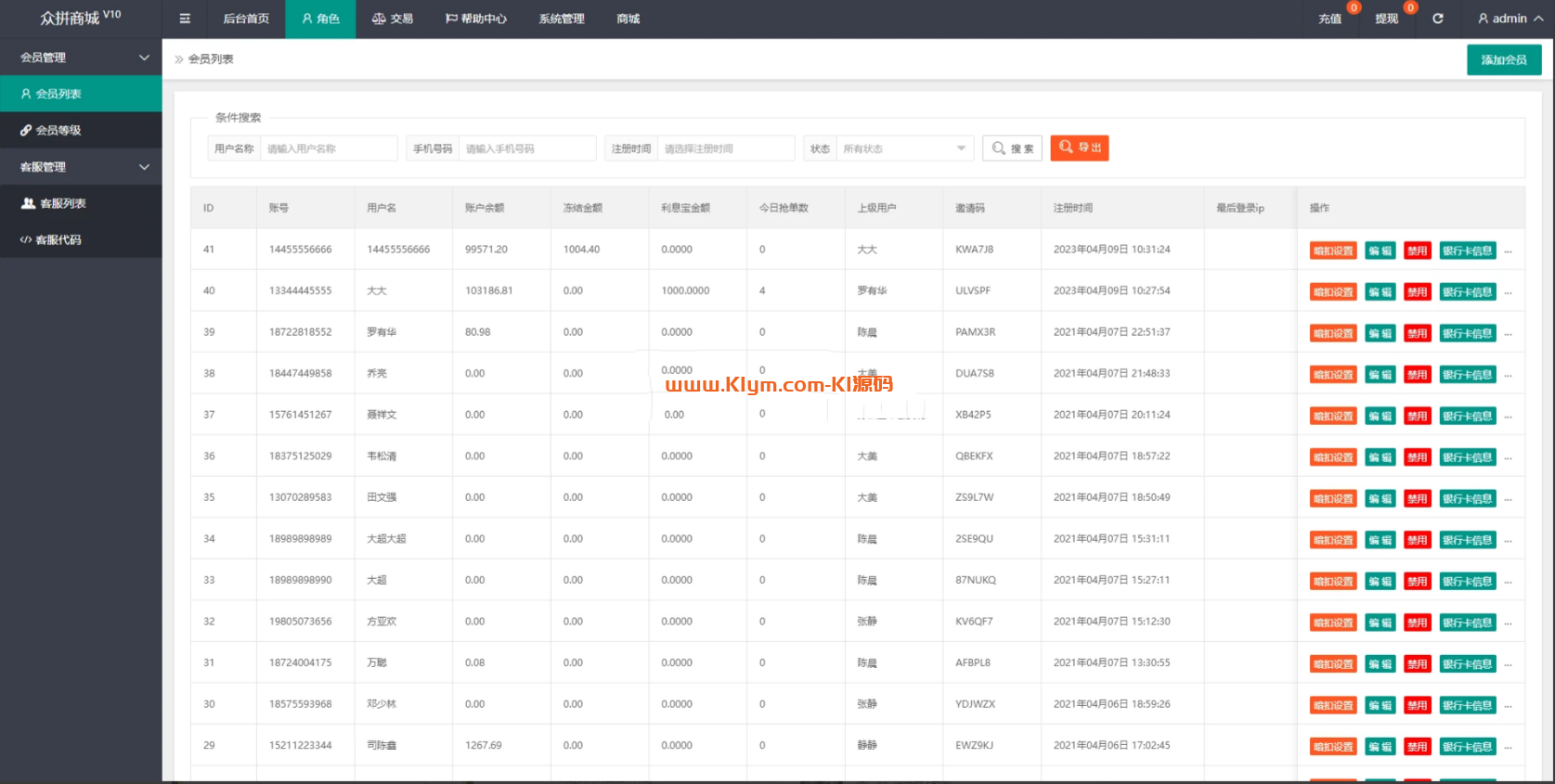Disable user ID 41 with 禁用 button
The image size is (1555, 784).
click(x=1417, y=251)
